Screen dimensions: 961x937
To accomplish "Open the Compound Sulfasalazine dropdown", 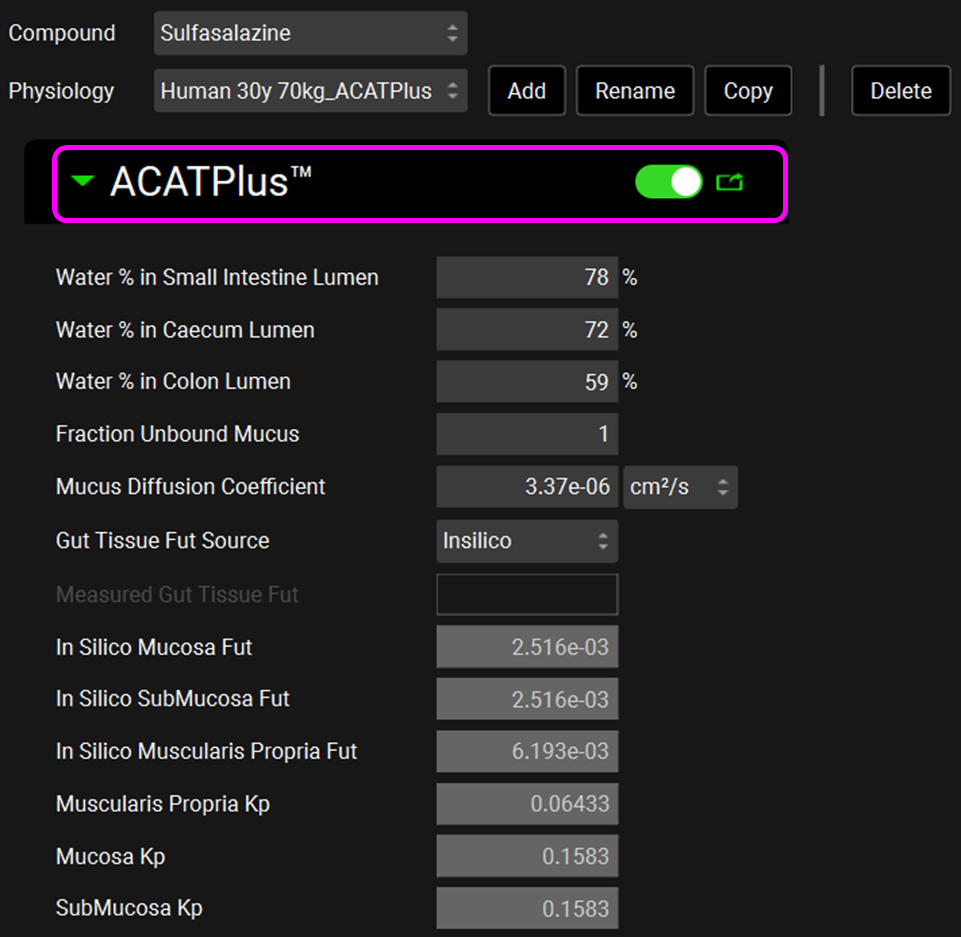I will [310, 33].
